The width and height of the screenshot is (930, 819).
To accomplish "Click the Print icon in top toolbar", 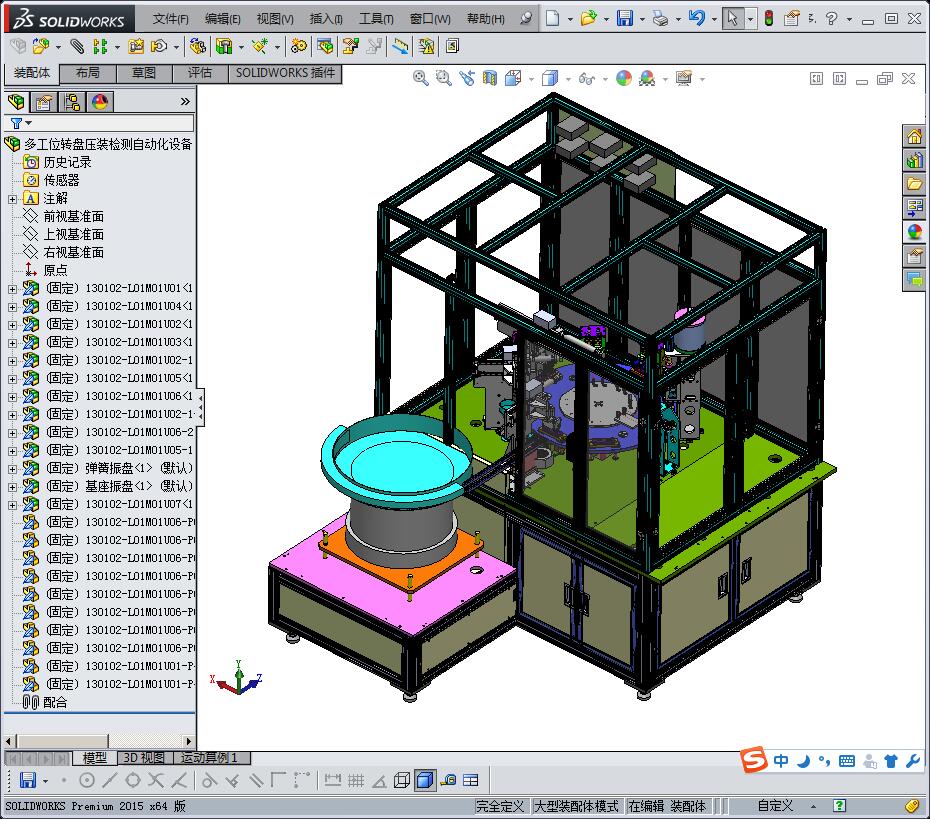I will (660, 18).
